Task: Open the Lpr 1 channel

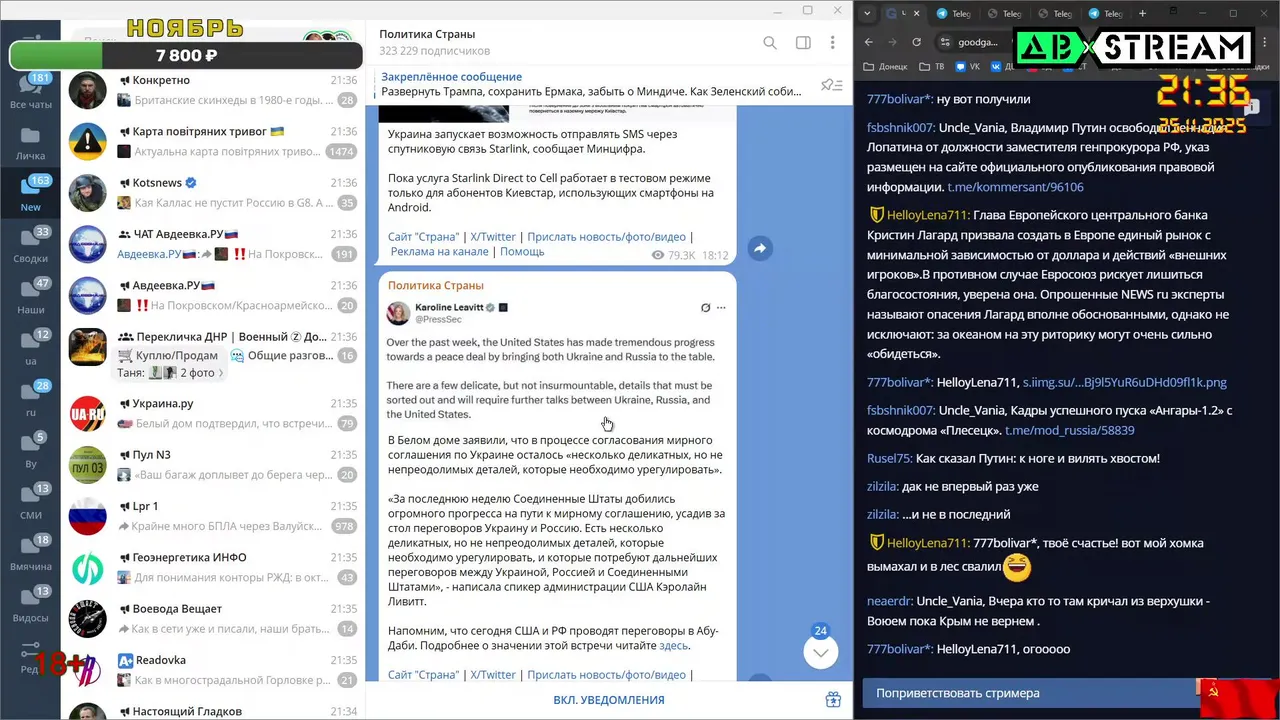Action: click(x=212, y=516)
